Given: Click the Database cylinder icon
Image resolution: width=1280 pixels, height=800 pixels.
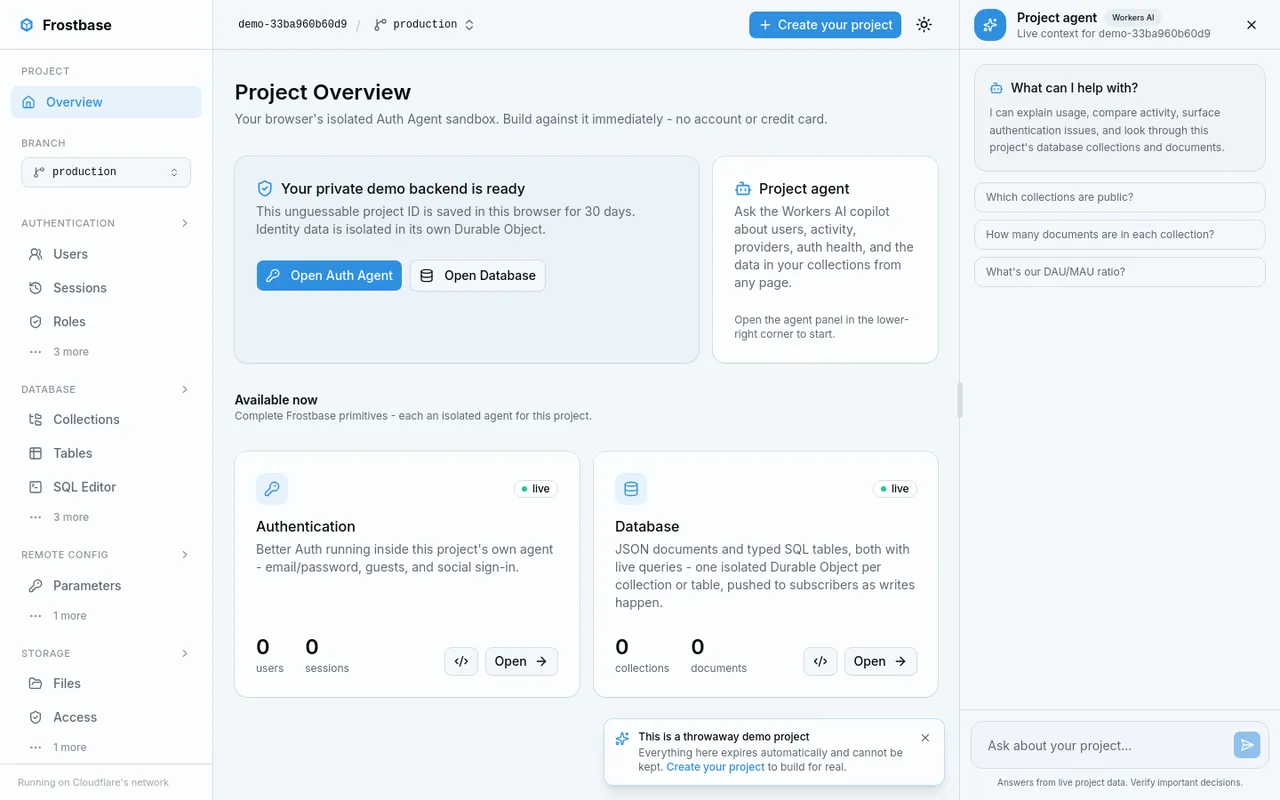Looking at the screenshot, I should point(631,489).
